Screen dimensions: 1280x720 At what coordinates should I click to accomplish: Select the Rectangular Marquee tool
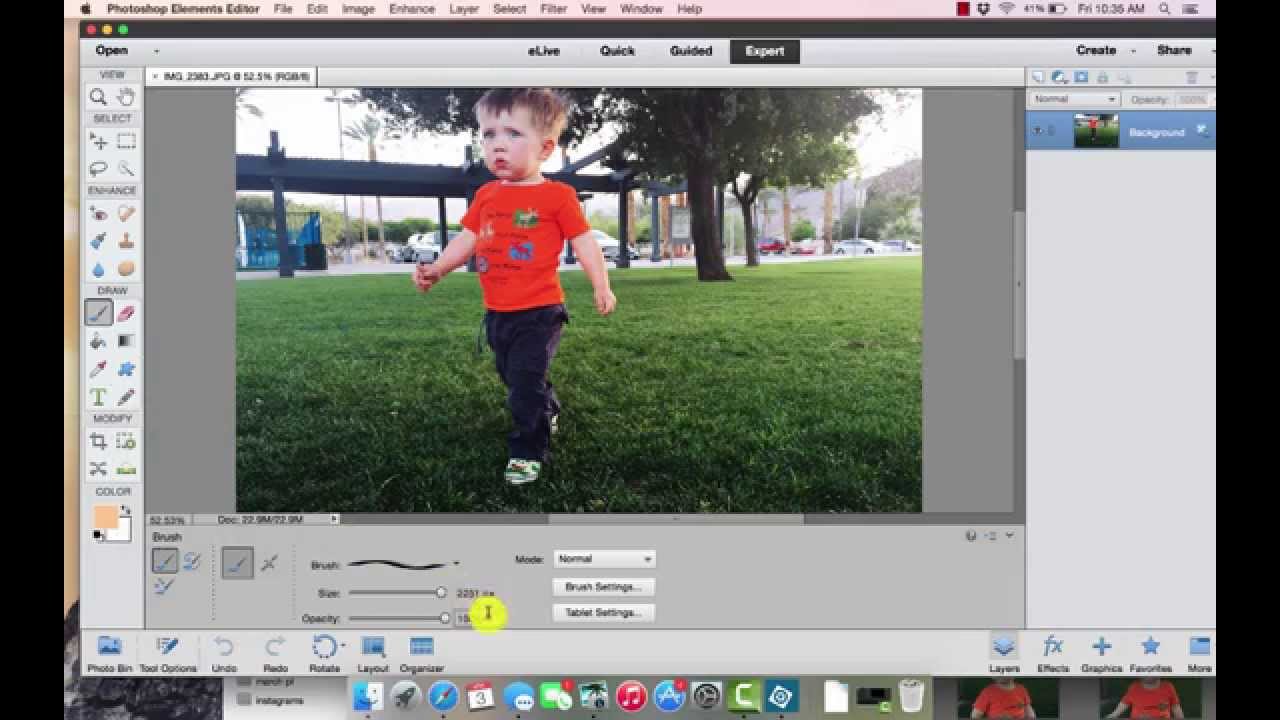coord(126,142)
